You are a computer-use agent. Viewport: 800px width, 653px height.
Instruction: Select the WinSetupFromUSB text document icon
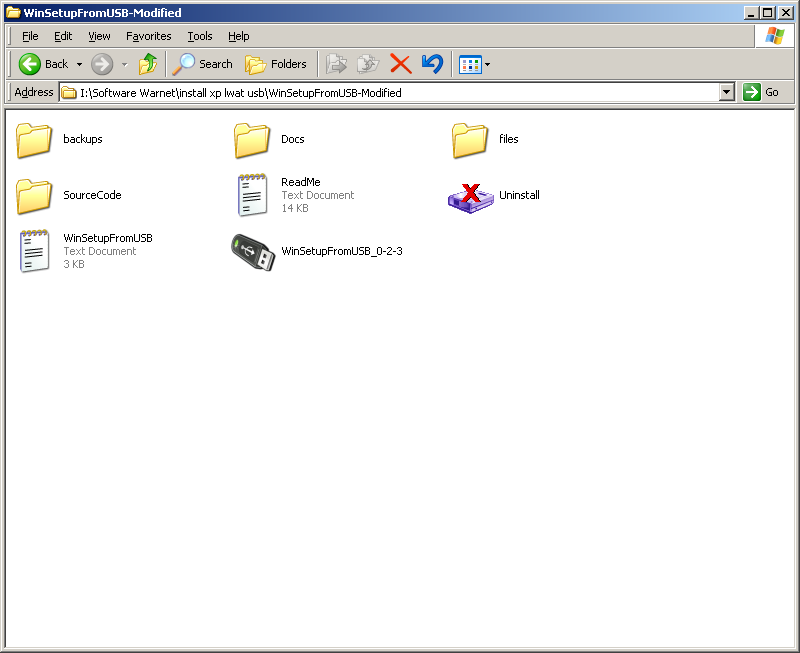pos(34,251)
